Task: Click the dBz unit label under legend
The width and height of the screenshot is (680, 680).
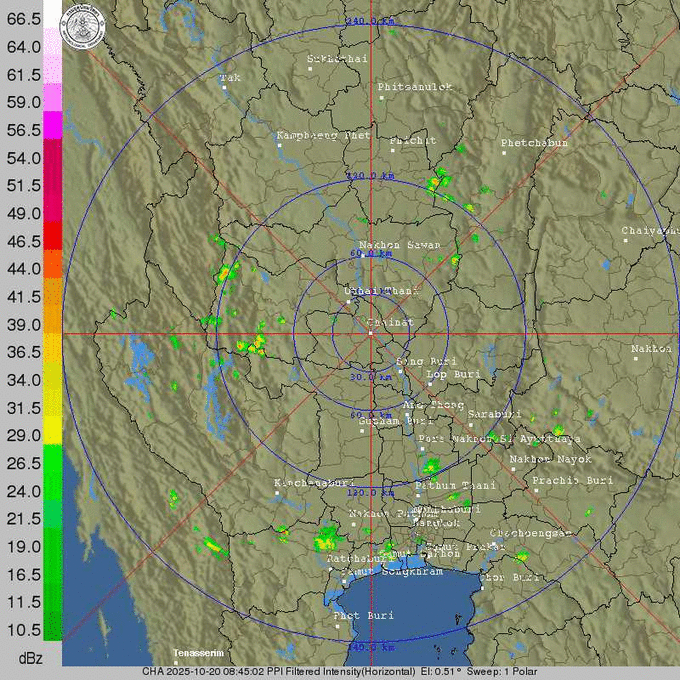Action: 31,656
